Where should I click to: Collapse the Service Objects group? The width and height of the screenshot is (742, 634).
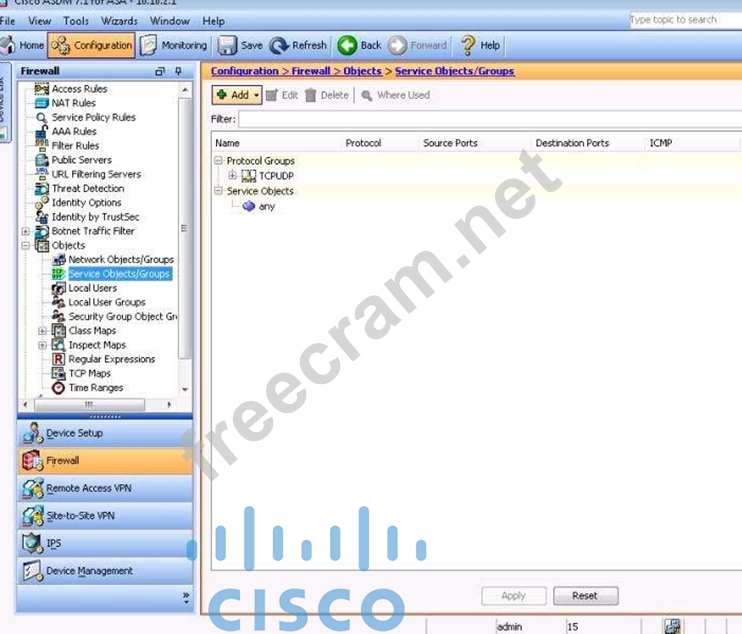[219, 191]
